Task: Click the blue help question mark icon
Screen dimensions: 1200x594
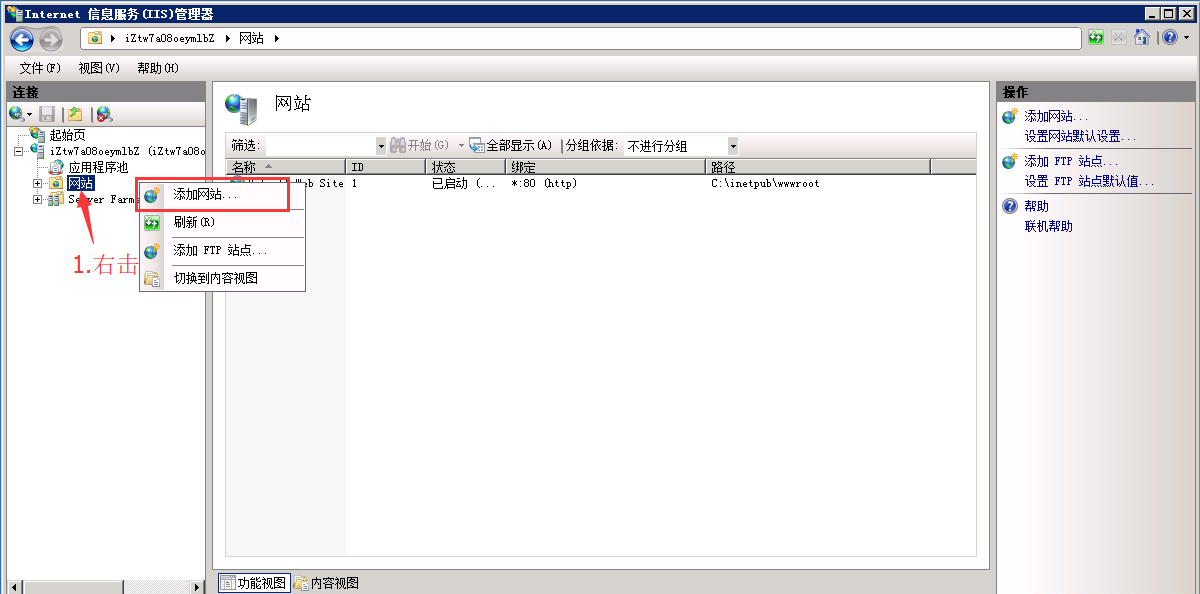Action: coord(1169,38)
